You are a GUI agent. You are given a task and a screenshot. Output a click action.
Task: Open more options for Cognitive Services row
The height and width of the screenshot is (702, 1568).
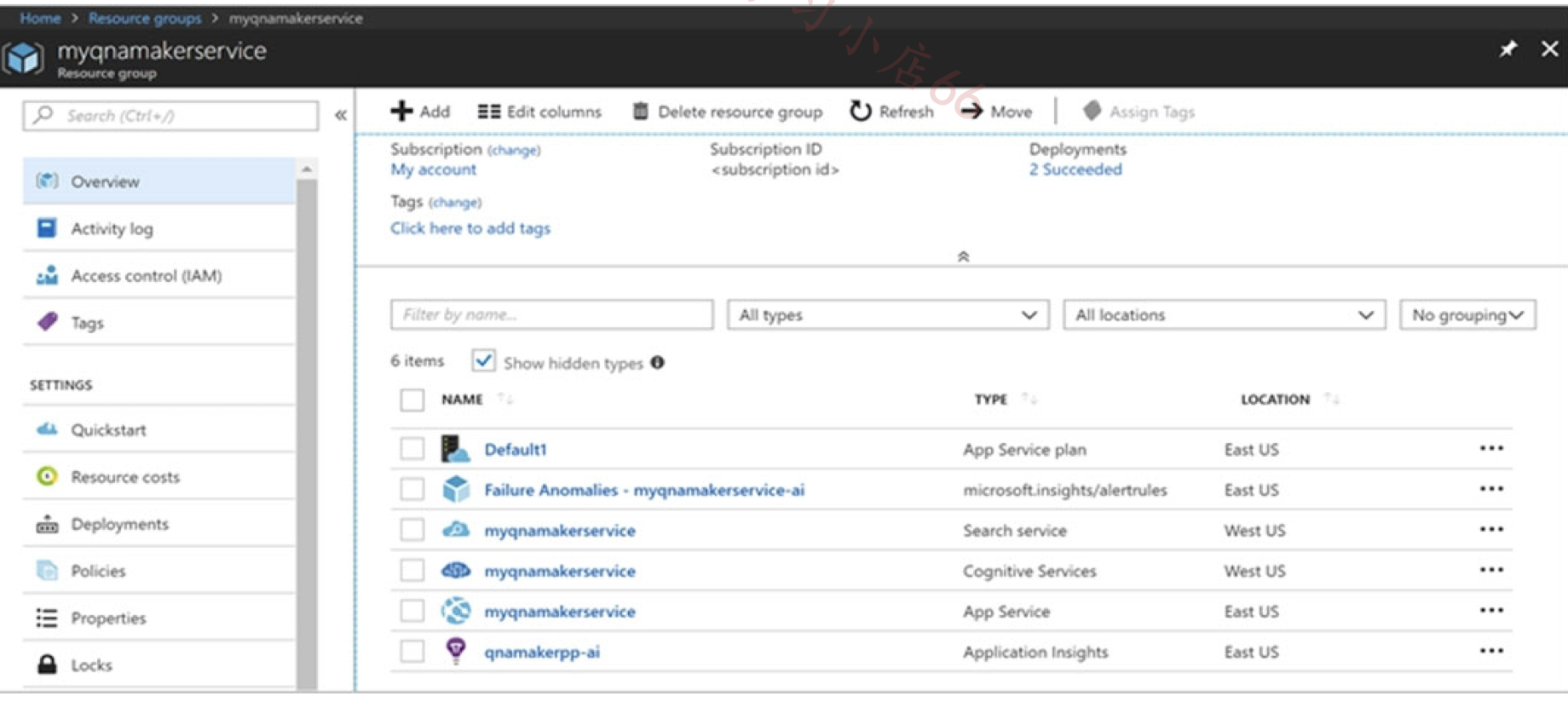tap(1491, 569)
